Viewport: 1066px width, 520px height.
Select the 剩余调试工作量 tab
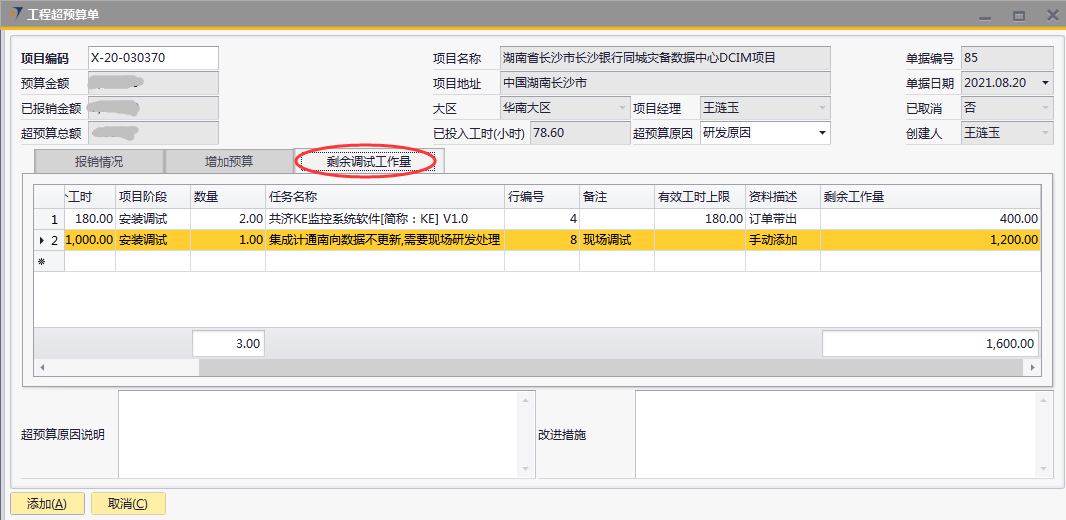coord(368,161)
